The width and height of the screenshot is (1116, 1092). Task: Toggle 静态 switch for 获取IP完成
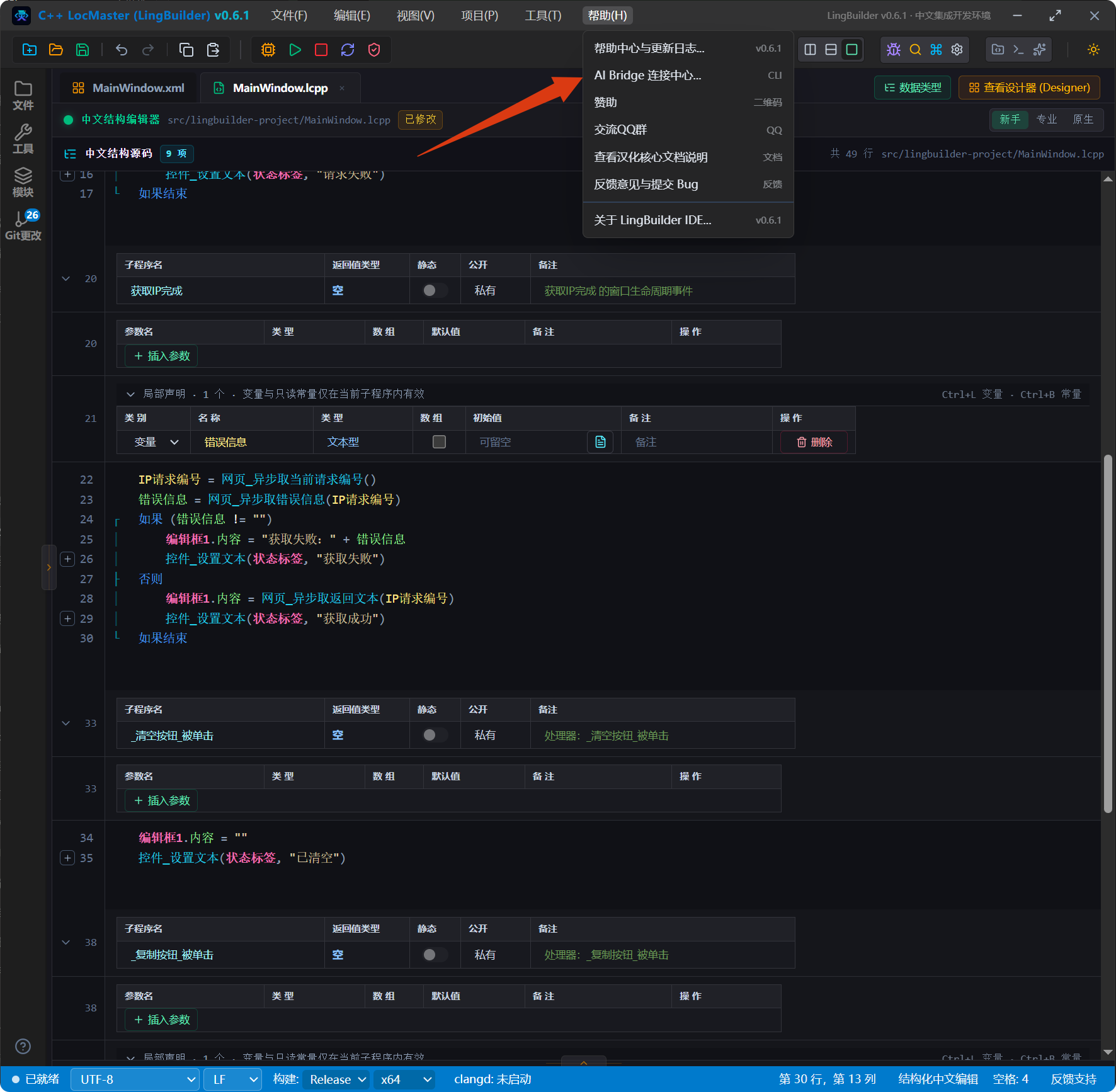coord(435,290)
